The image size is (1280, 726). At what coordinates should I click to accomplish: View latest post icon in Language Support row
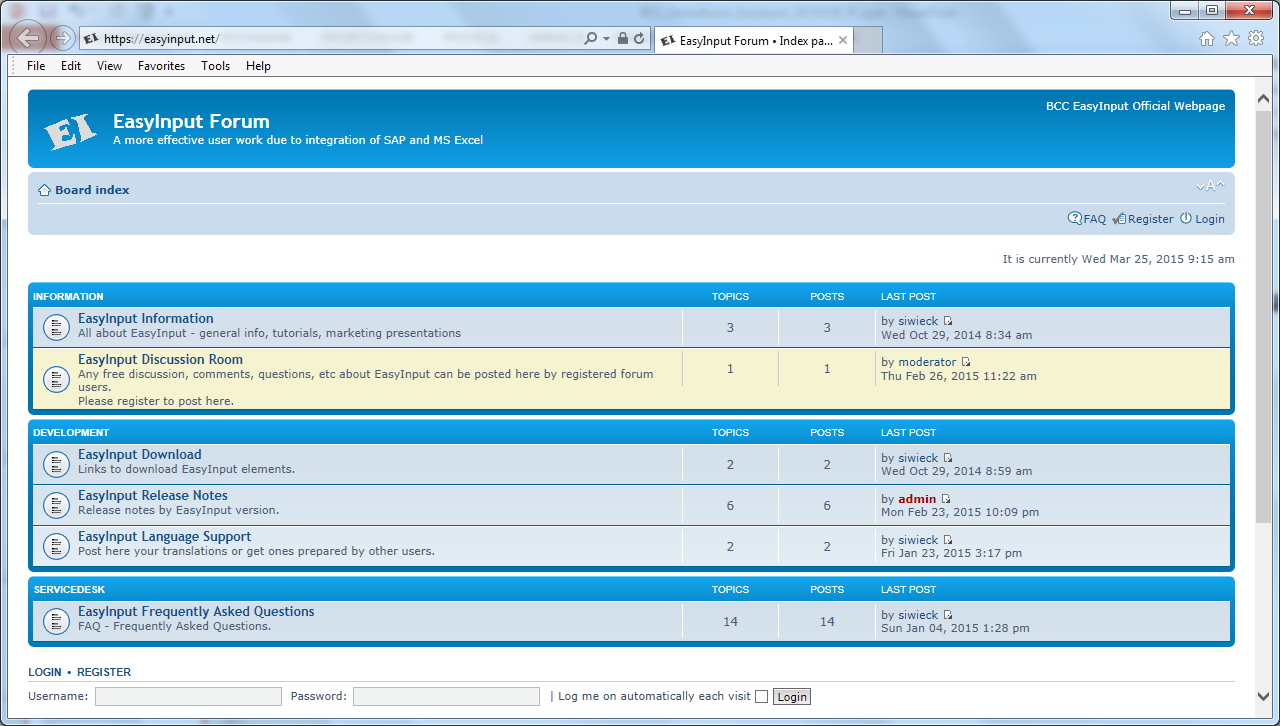(948, 540)
